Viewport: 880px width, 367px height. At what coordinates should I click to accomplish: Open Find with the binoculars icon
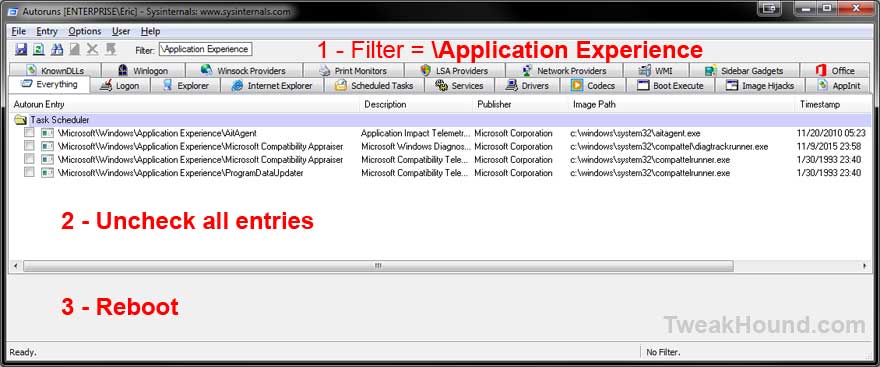[57, 49]
